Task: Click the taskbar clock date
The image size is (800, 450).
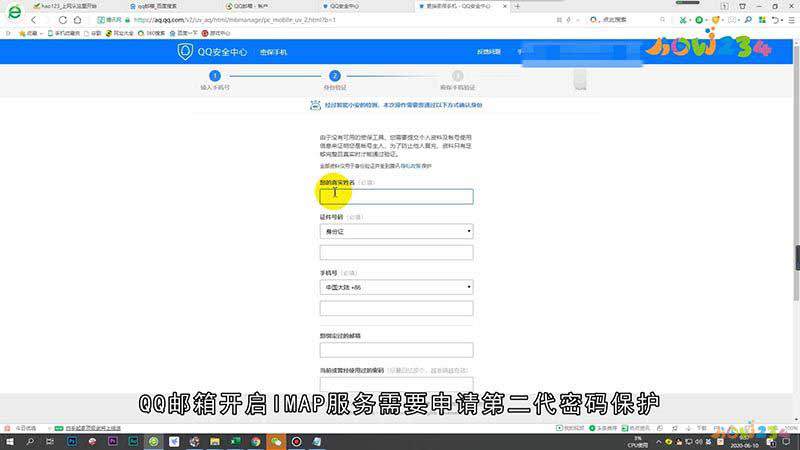Action: 746,445
